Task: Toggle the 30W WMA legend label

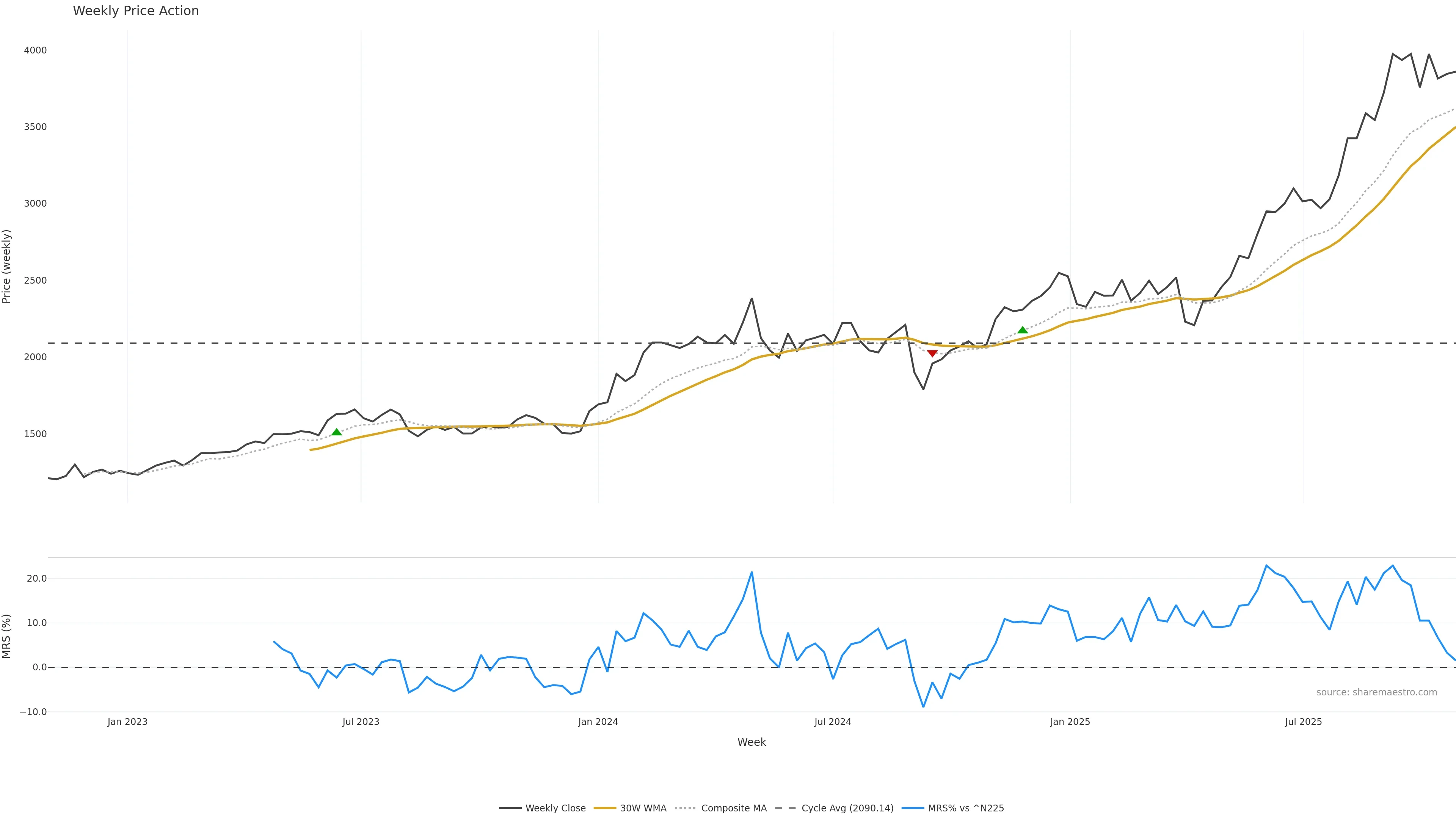Action: point(643,808)
